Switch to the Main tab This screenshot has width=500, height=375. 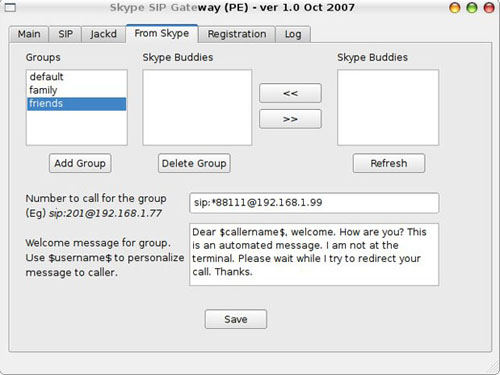[x=29, y=34]
